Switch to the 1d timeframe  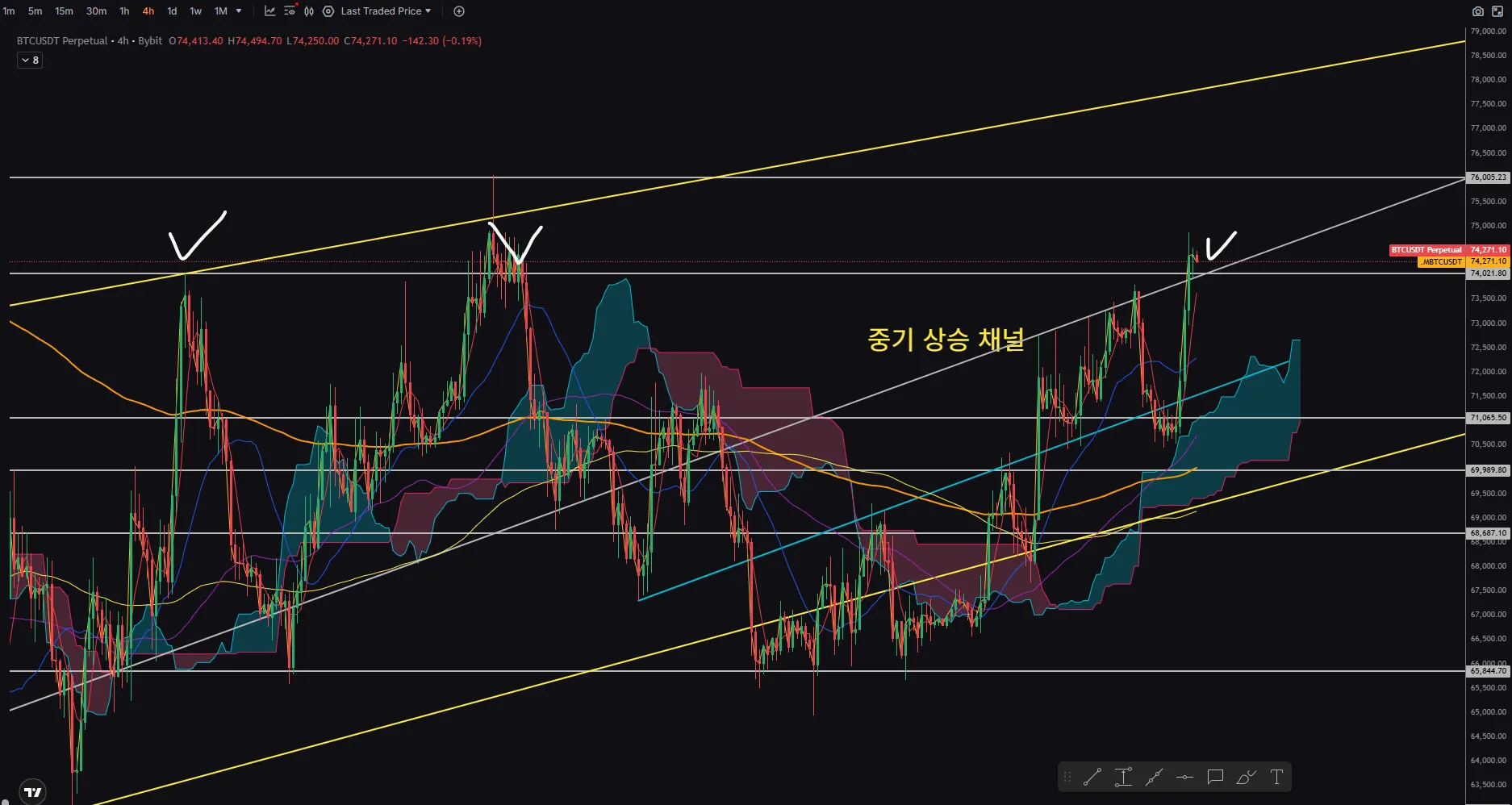[172, 11]
